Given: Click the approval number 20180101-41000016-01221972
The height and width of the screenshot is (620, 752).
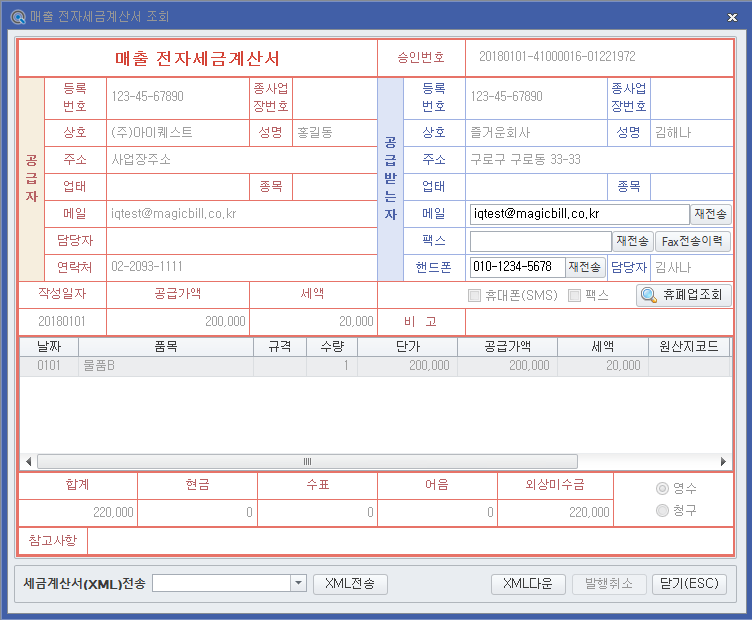Looking at the screenshot, I should pyautogui.click(x=557, y=57).
